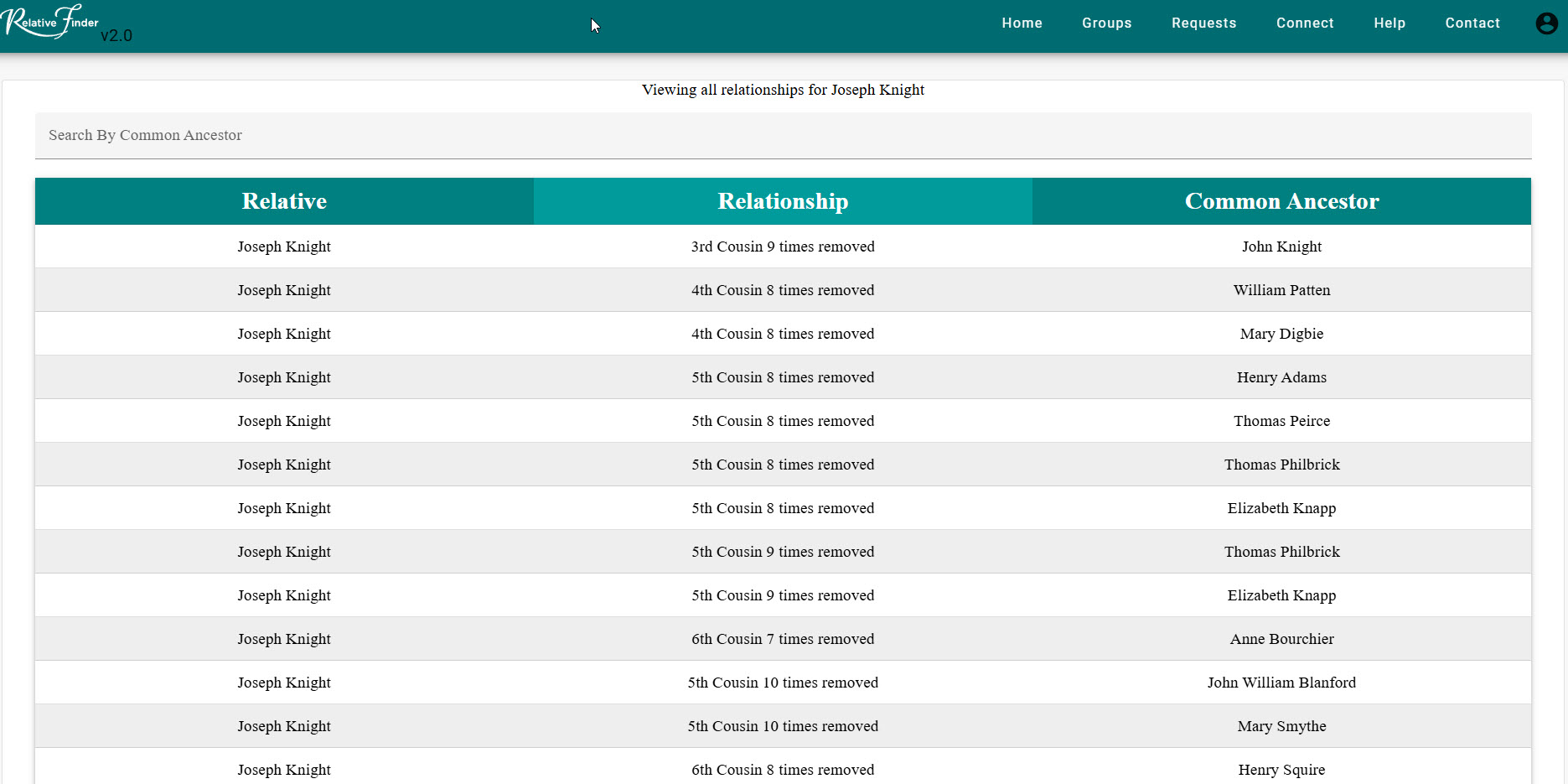1568x784 pixels.
Task: Click Help in the top navigation
Action: click(x=1389, y=23)
